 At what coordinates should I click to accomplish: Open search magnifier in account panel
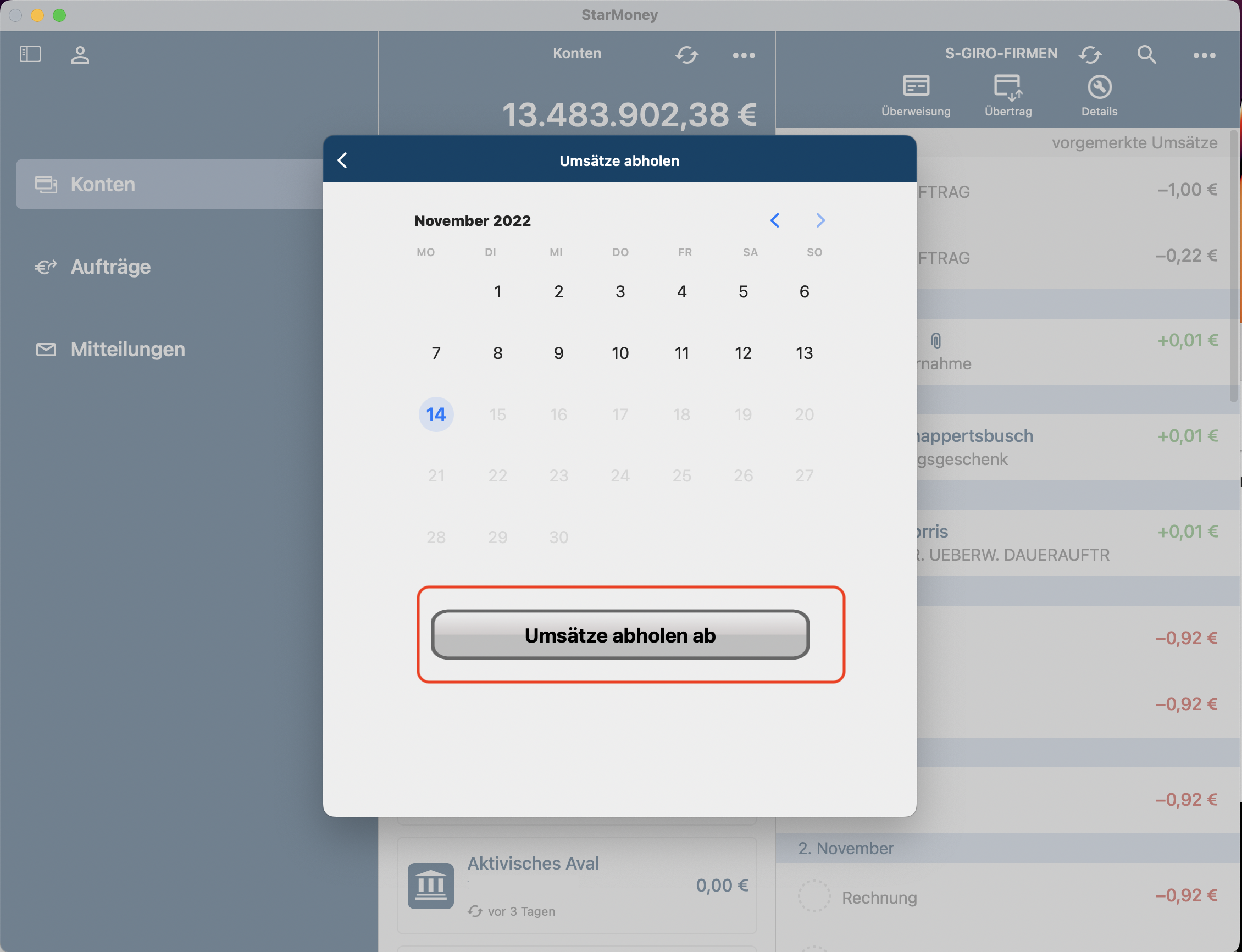(x=1146, y=54)
